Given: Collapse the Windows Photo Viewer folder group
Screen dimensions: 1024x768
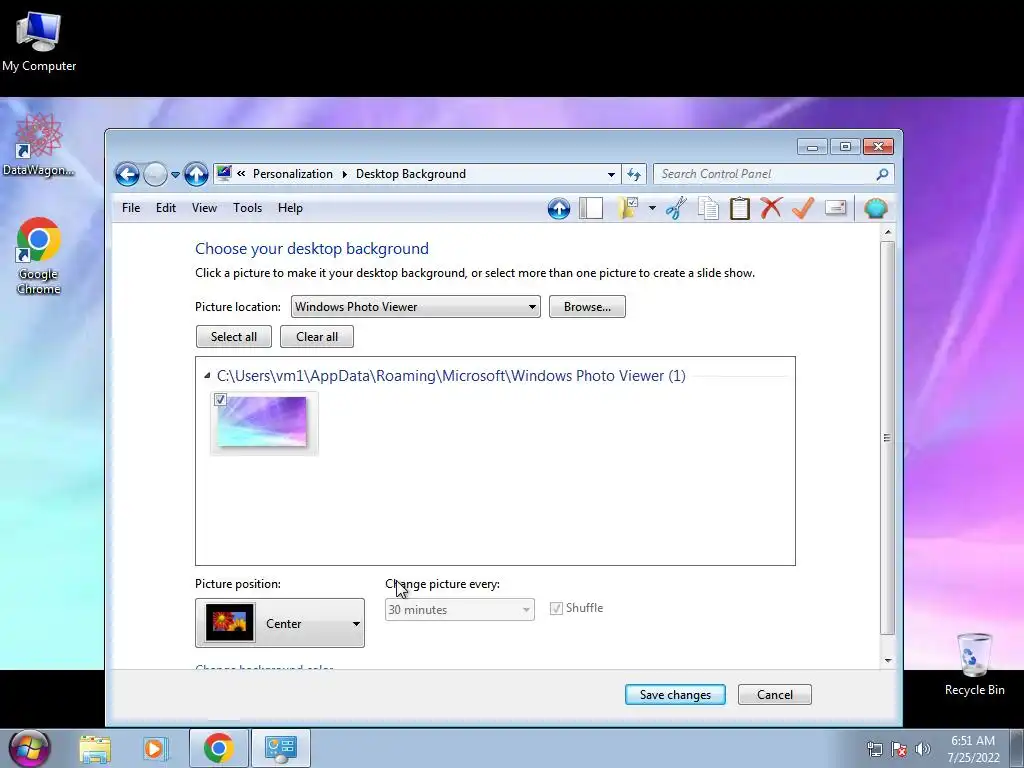Looking at the screenshot, I should tap(207, 376).
